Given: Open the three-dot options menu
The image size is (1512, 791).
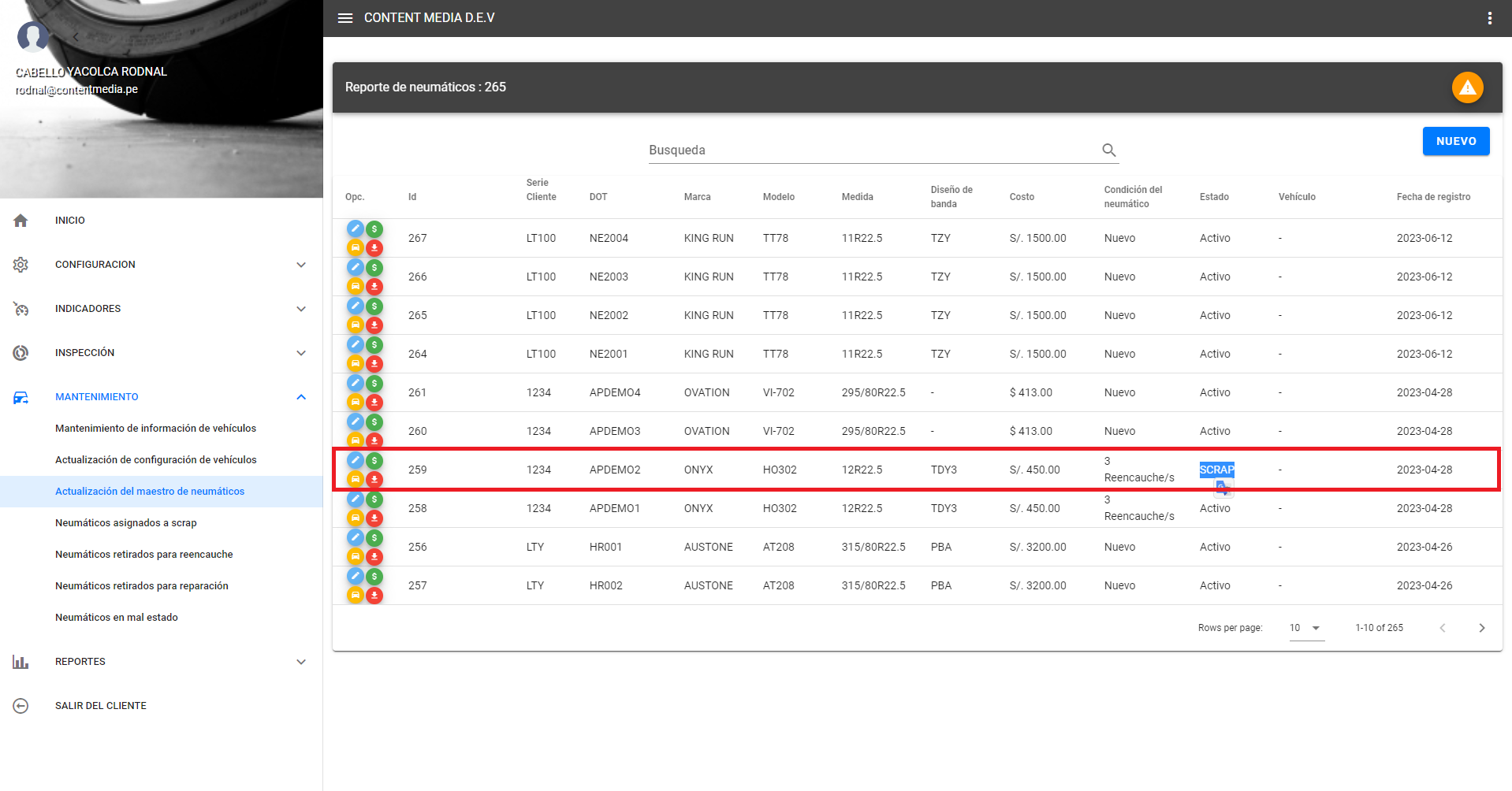Looking at the screenshot, I should click(x=1489, y=18).
